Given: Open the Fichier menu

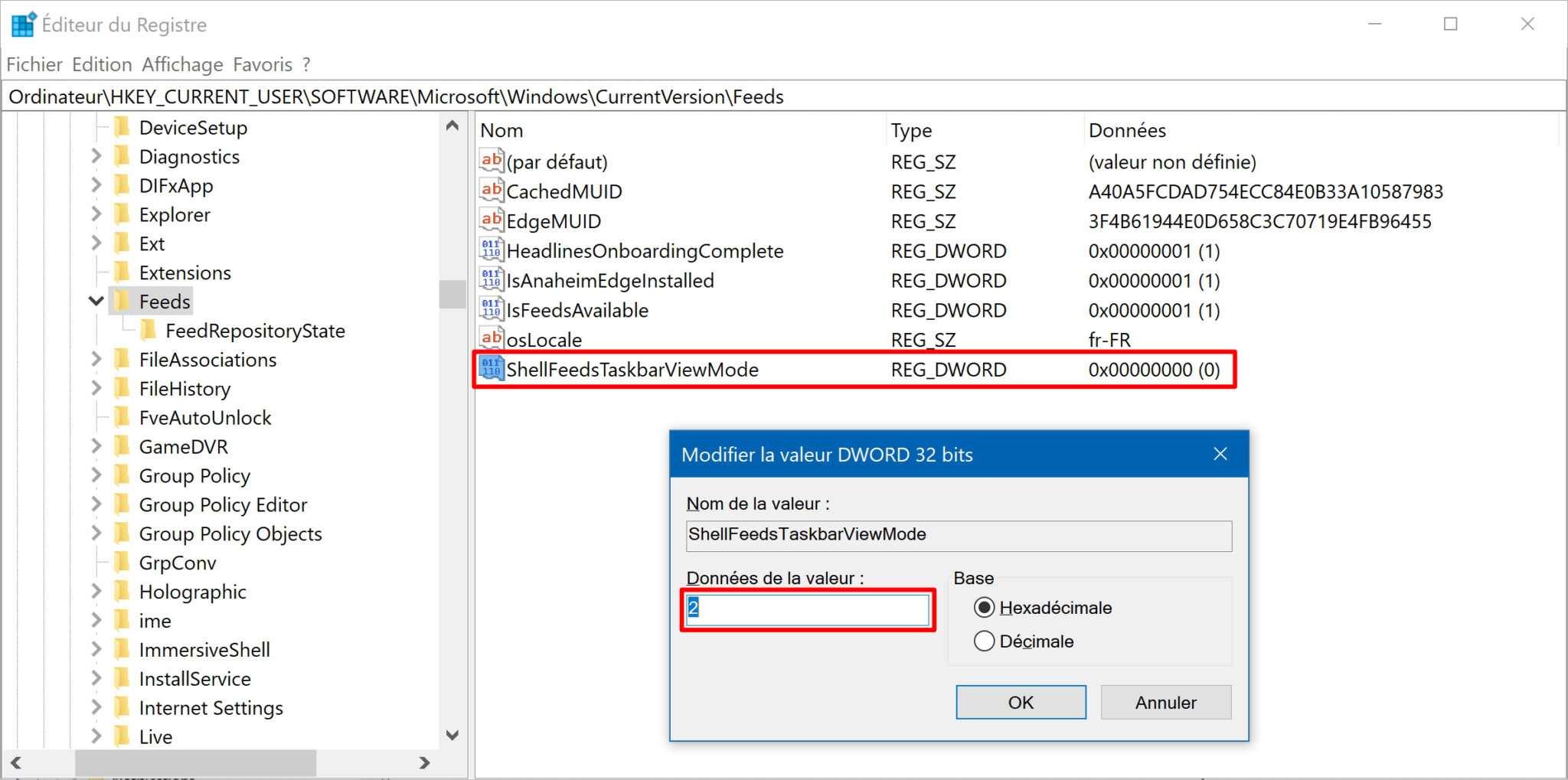Looking at the screenshot, I should pos(34,64).
